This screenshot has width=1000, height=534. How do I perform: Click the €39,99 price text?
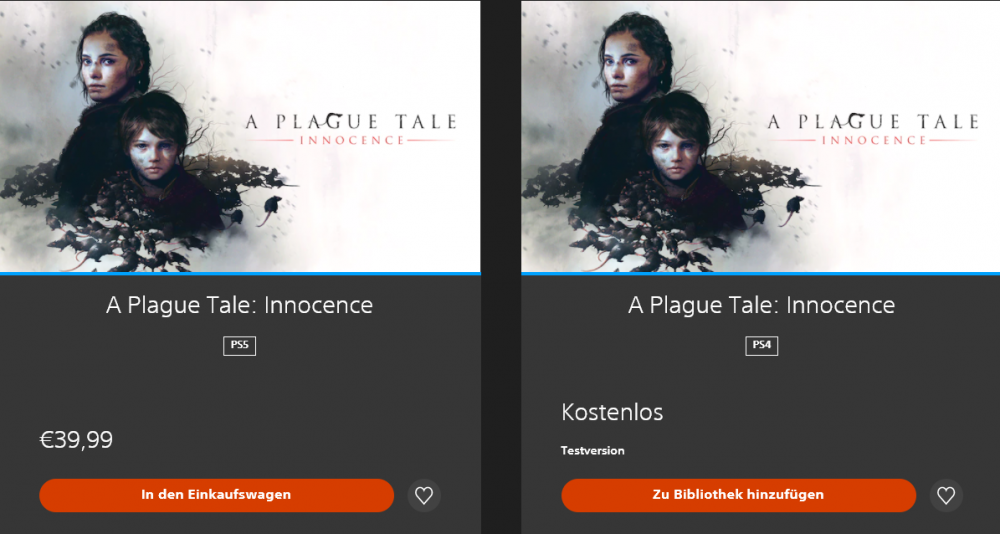tap(76, 439)
